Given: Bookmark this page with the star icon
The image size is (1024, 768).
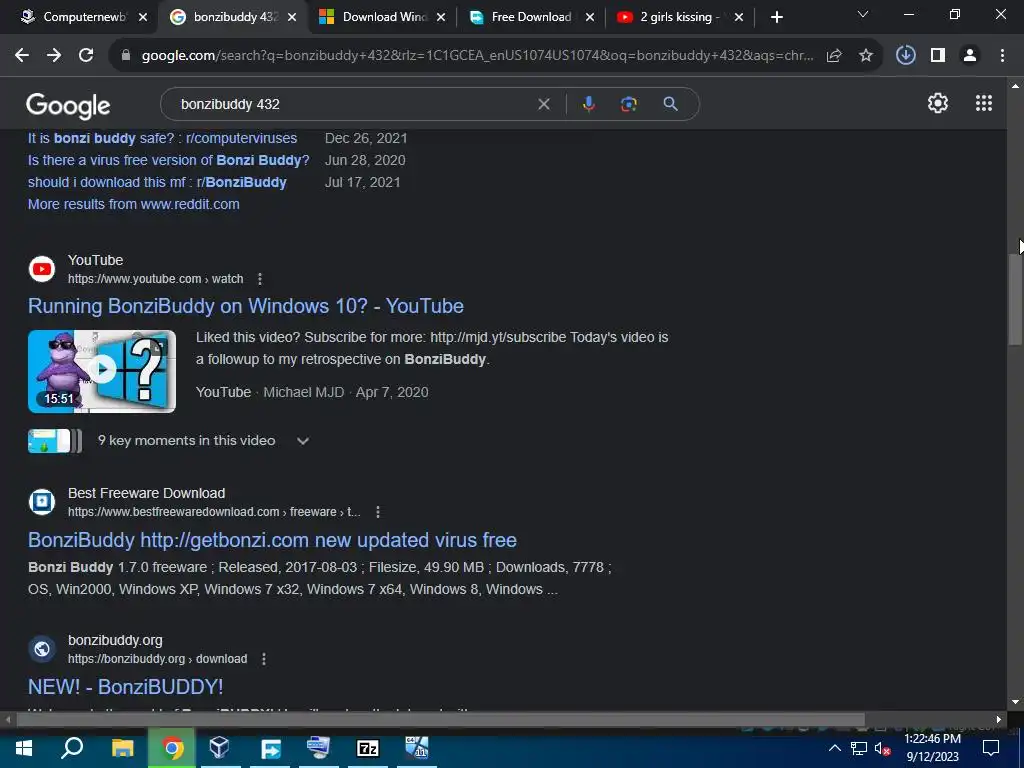Looking at the screenshot, I should point(866,56).
